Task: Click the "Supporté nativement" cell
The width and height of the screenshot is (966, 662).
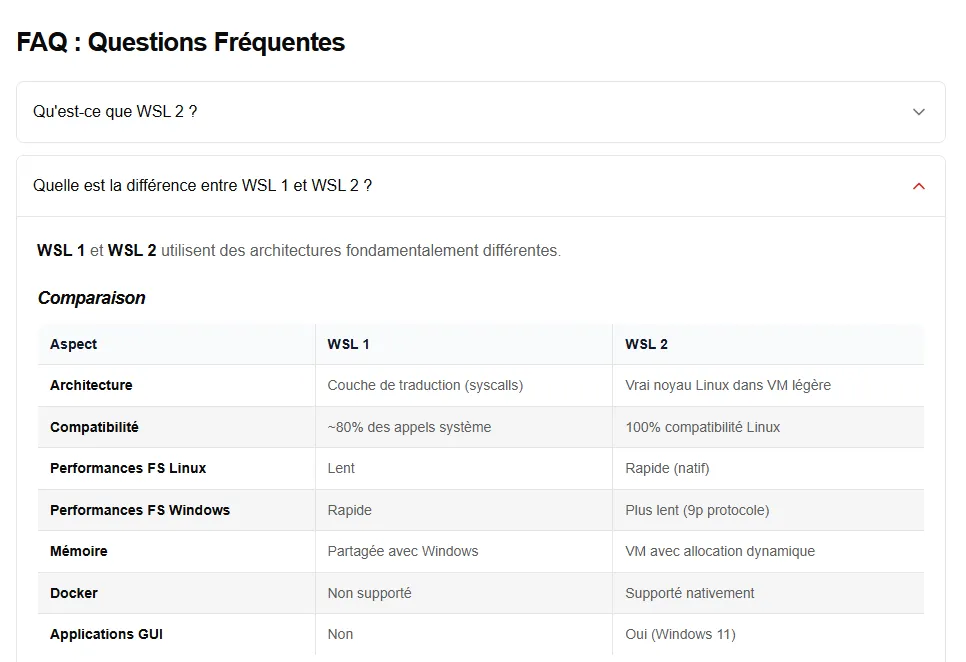Action: (690, 593)
